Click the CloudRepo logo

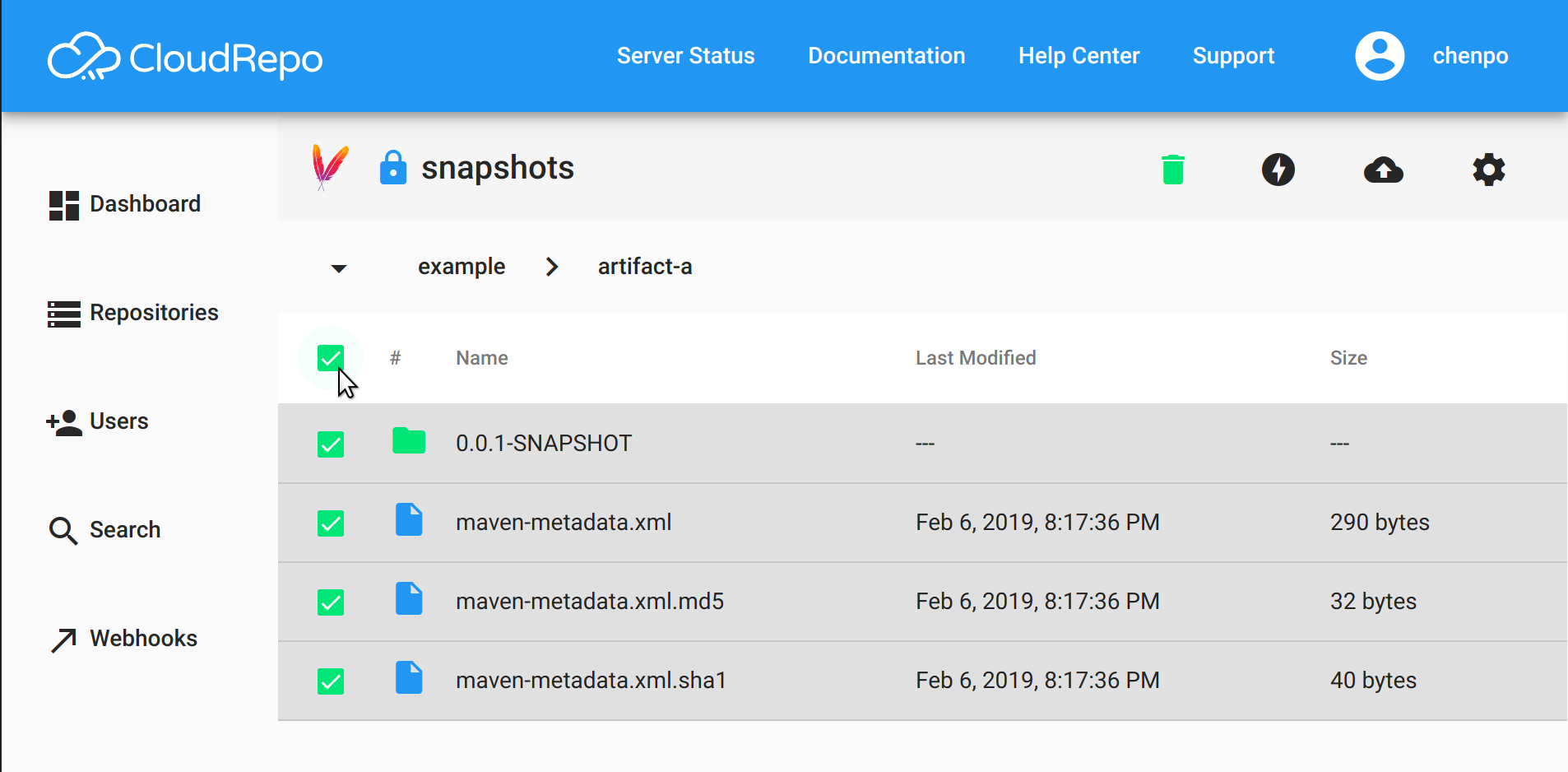tap(185, 57)
